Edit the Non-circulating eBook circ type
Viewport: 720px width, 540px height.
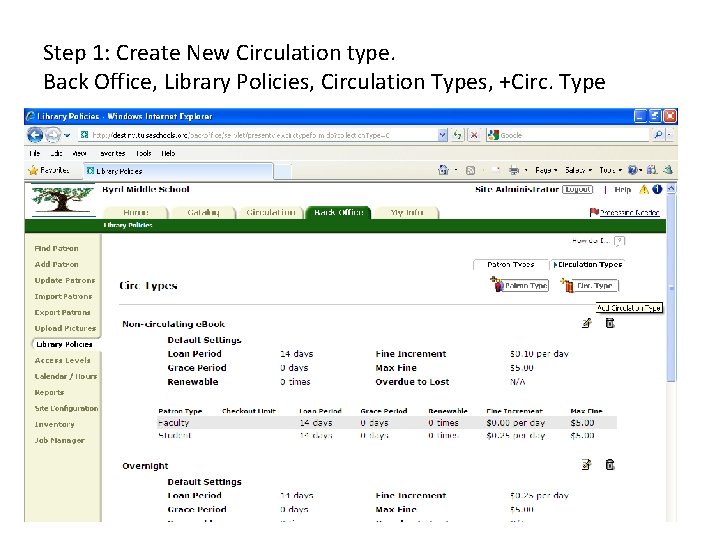click(x=586, y=323)
